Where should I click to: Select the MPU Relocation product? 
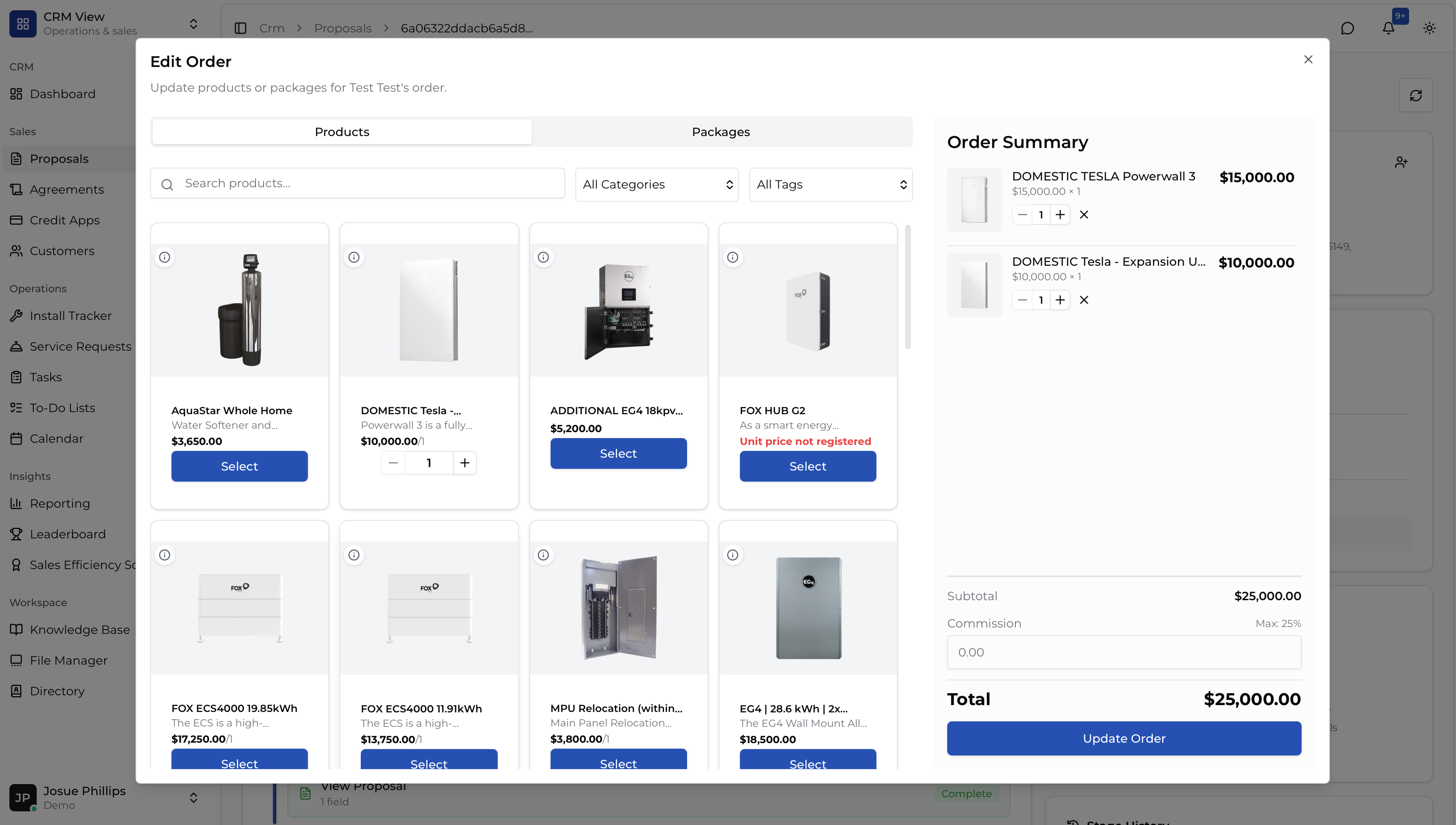(x=618, y=759)
